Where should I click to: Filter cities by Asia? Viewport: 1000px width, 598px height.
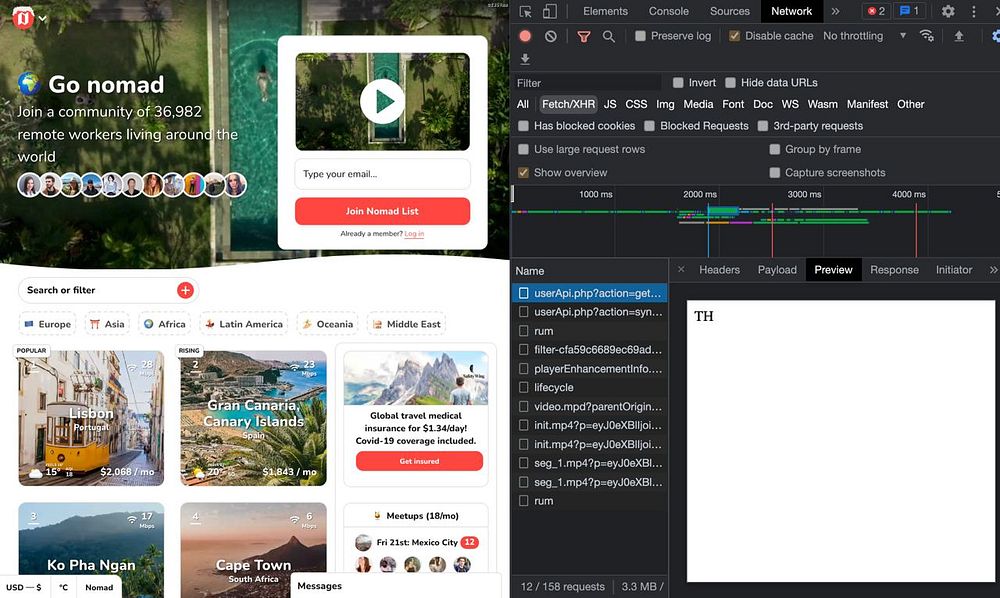coord(107,324)
